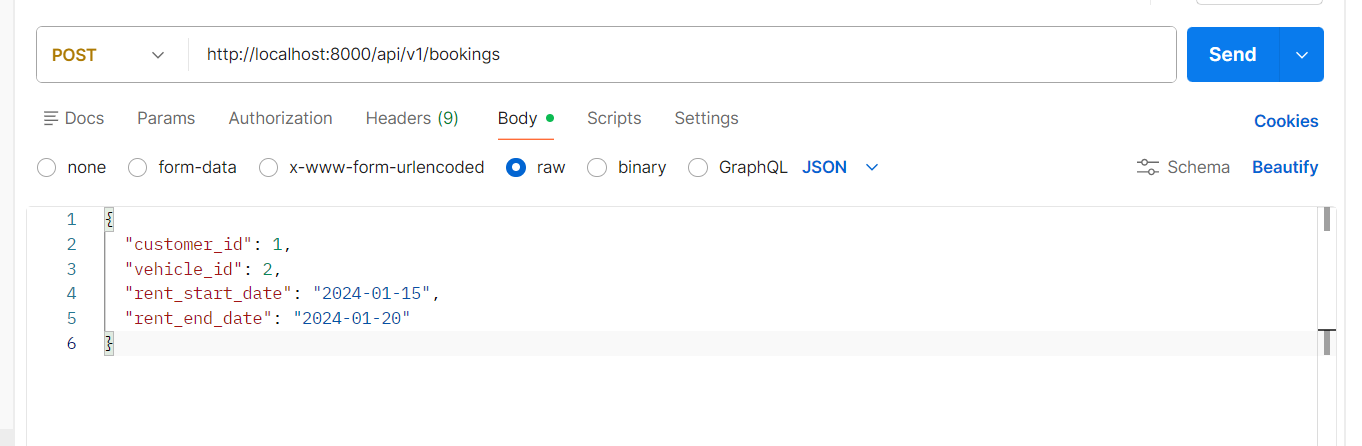
Task: Go to the Headers (9) tab
Action: [412, 118]
